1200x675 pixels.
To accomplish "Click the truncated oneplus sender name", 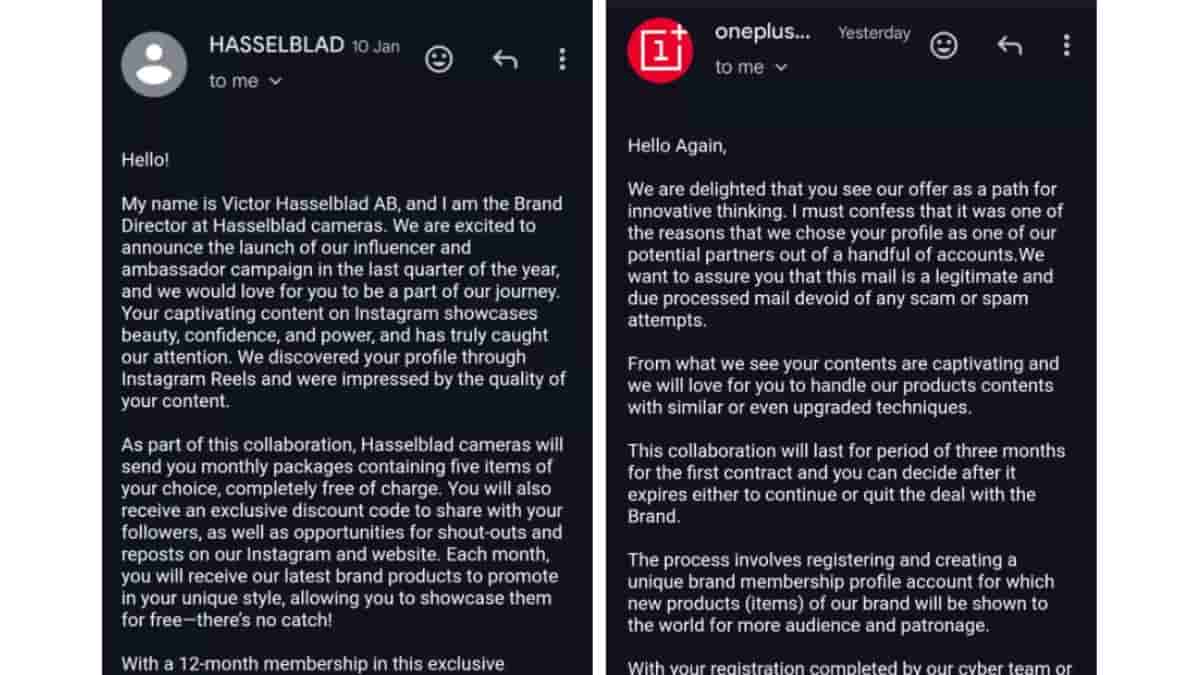I will coord(762,32).
